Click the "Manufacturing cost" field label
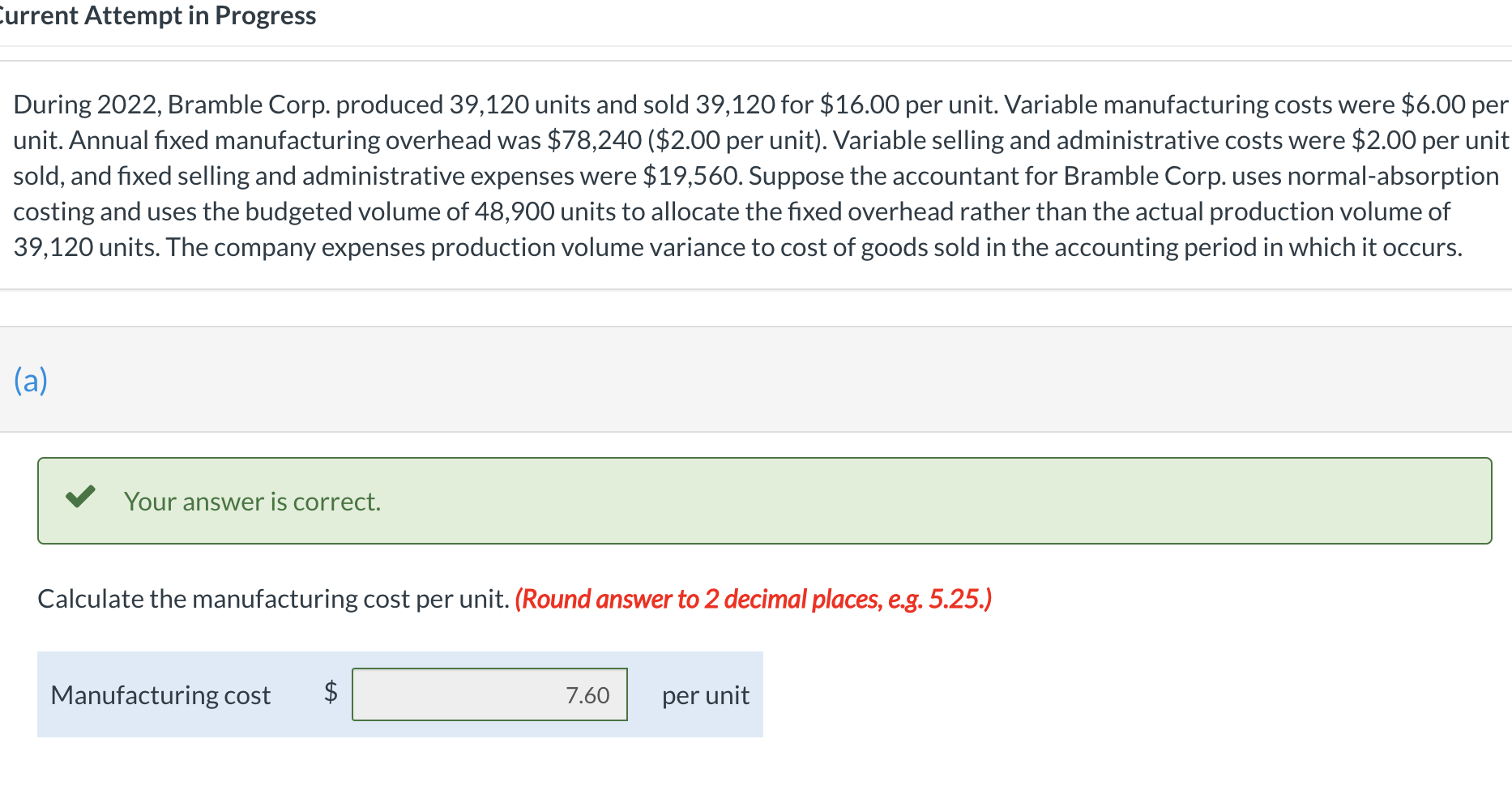This screenshot has height=786, width=1512. [x=160, y=695]
